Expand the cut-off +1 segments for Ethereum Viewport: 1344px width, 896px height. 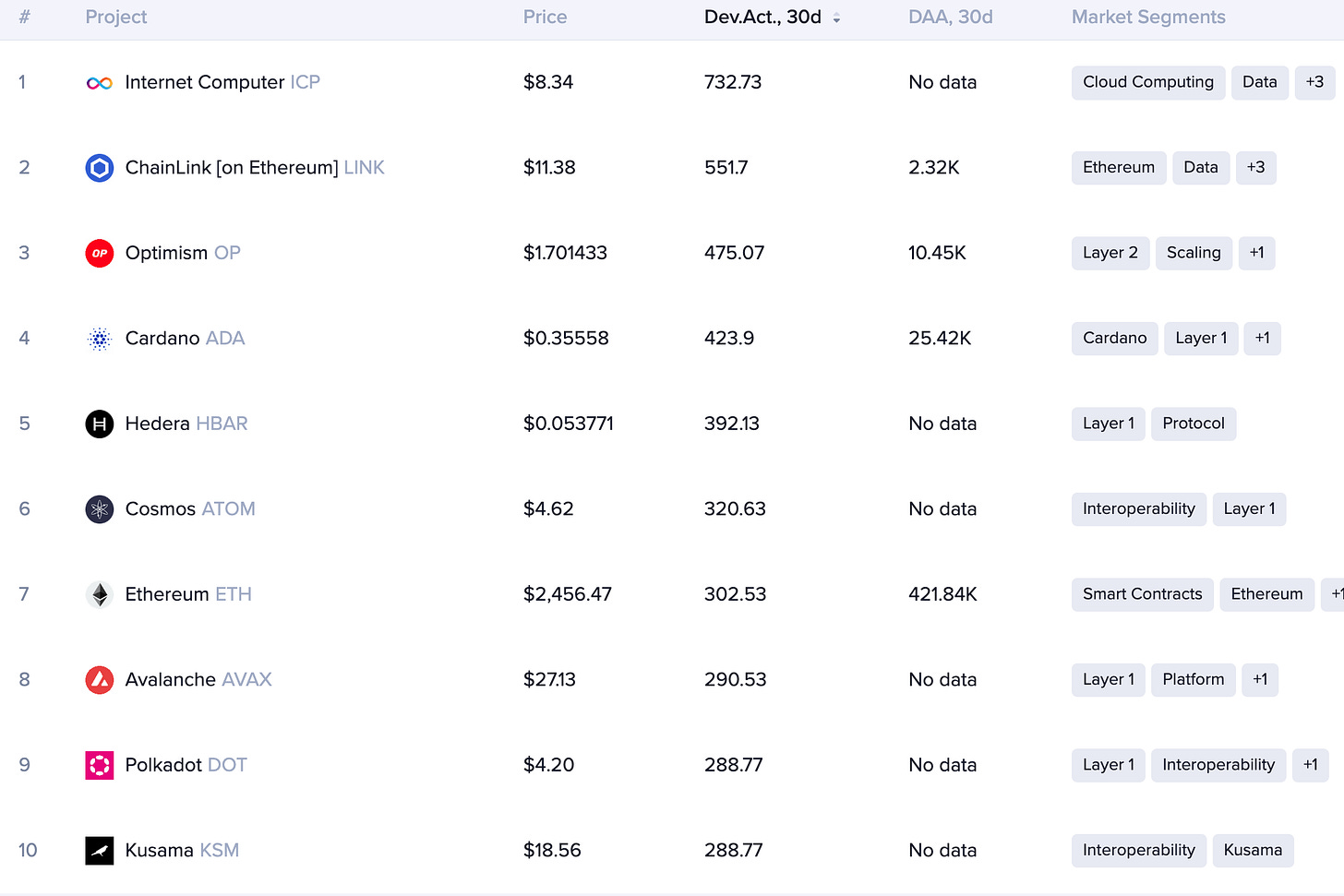(1334, 594)
